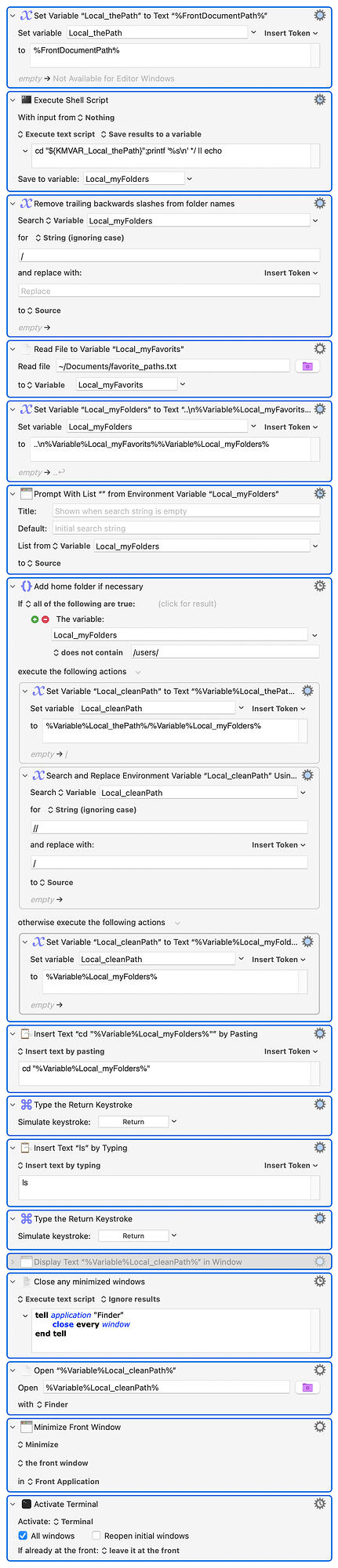Open gear menu of Insert Text "ls" by Typing action
This screenshot has height=1568, width=338.
pyautogui.click(x=319, y=1148)
